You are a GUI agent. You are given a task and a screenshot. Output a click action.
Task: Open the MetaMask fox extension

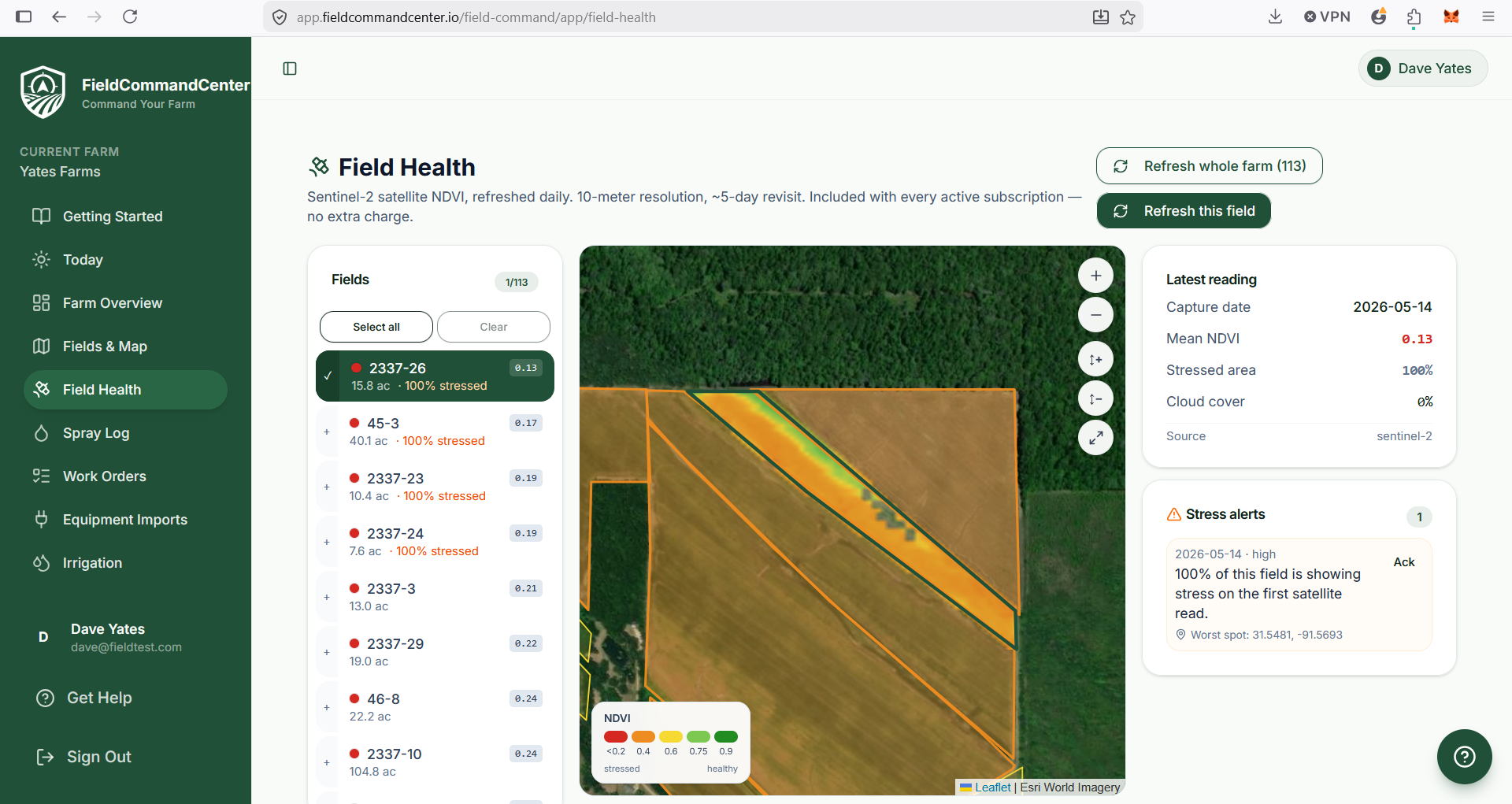tap(1451, 17)
